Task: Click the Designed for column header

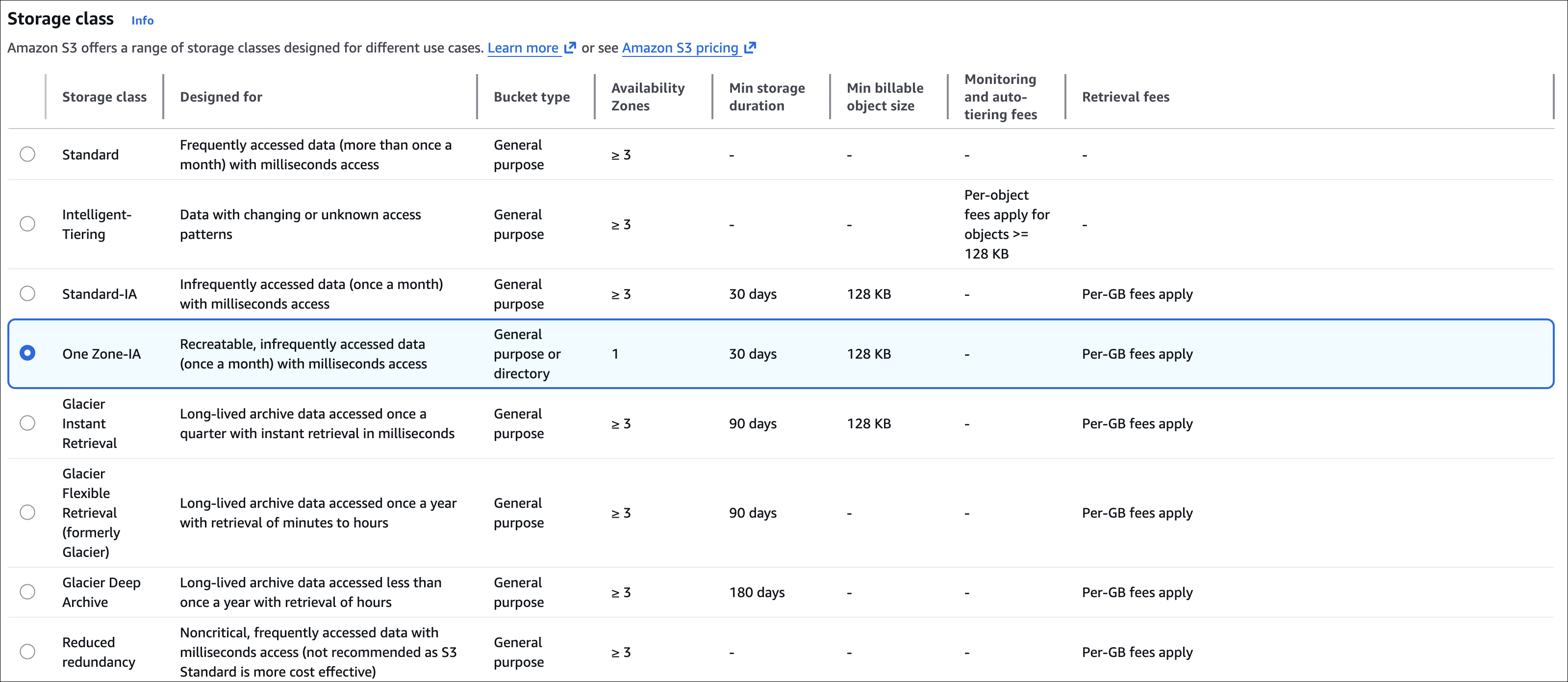Action: click(x=221, y=97)
